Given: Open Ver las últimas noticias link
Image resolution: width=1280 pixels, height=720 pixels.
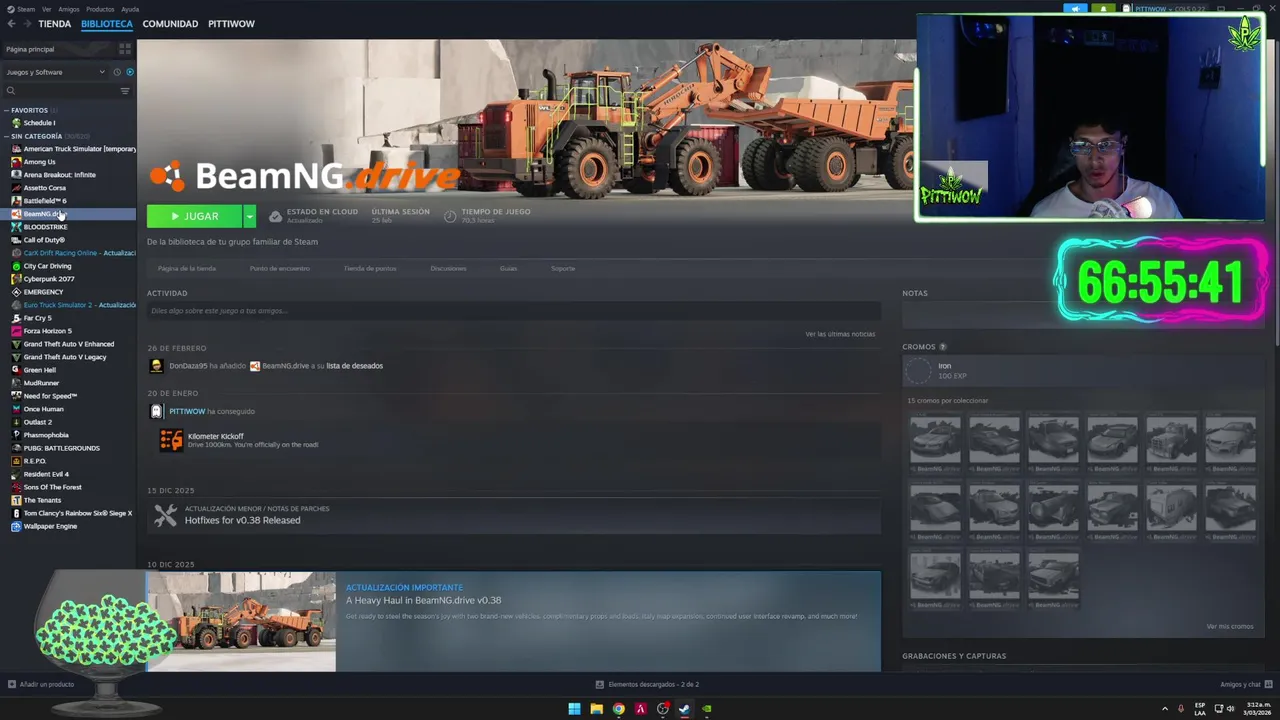Looking at the screenshot, I should coord(840,334).
